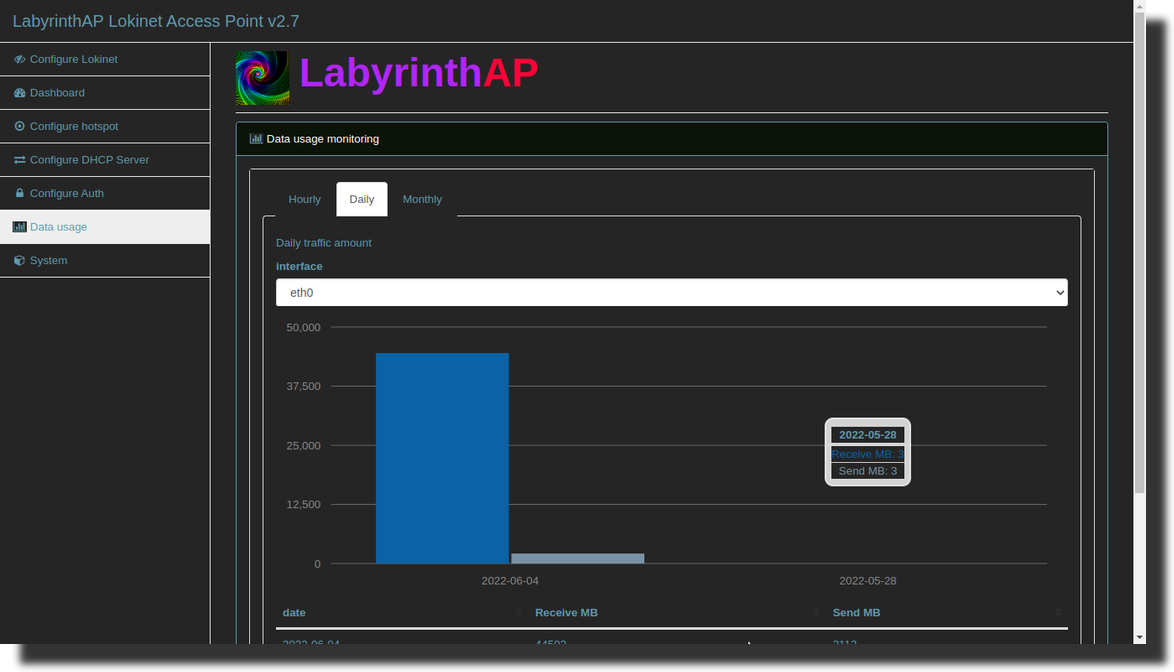This screenshot has width=1174, height=672.
Task: Click the 25,000 y-axis label
Action: (303, 445)
